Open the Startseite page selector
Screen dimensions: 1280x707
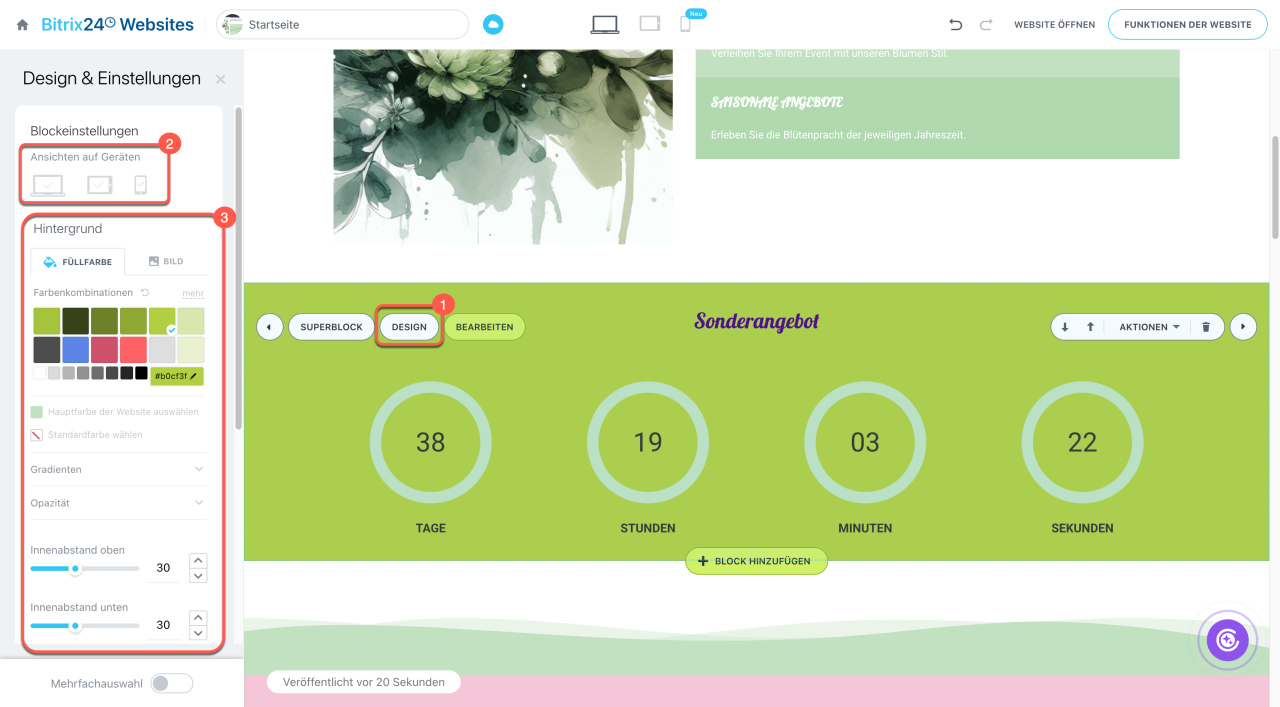[x=343, y=24]
